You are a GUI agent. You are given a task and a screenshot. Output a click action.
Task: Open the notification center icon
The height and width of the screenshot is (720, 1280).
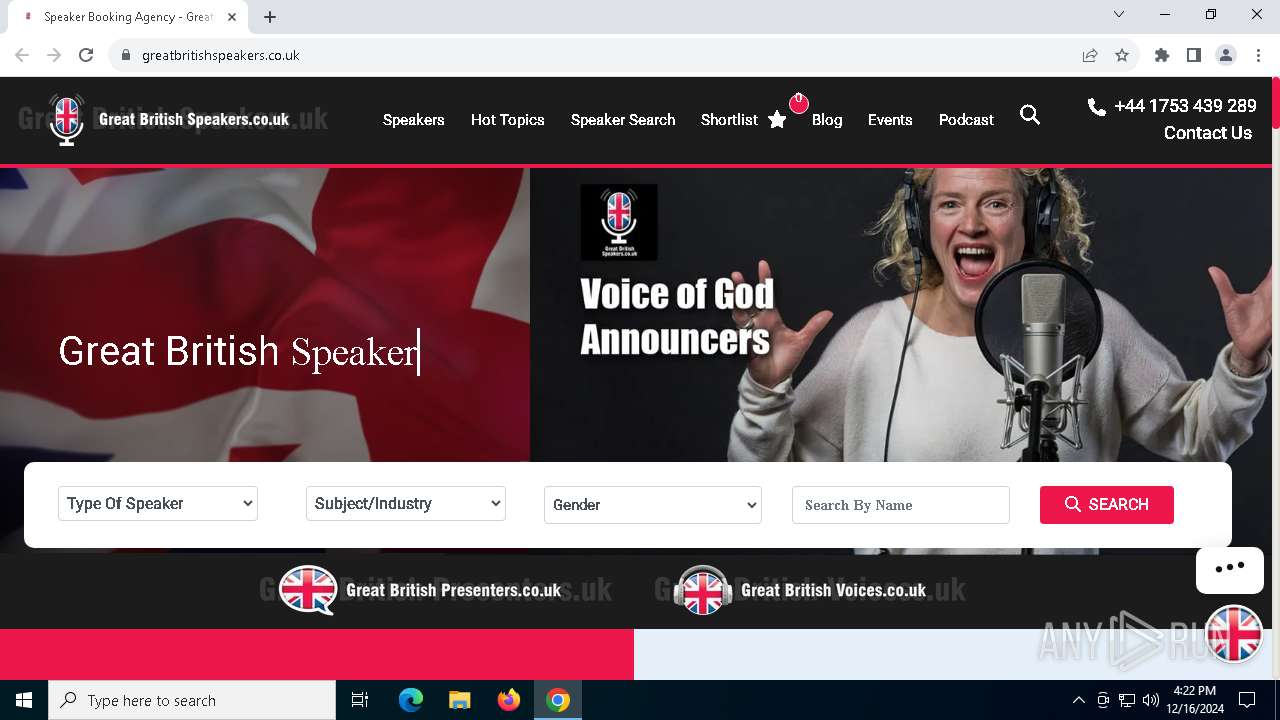(x=1247, y=700)
